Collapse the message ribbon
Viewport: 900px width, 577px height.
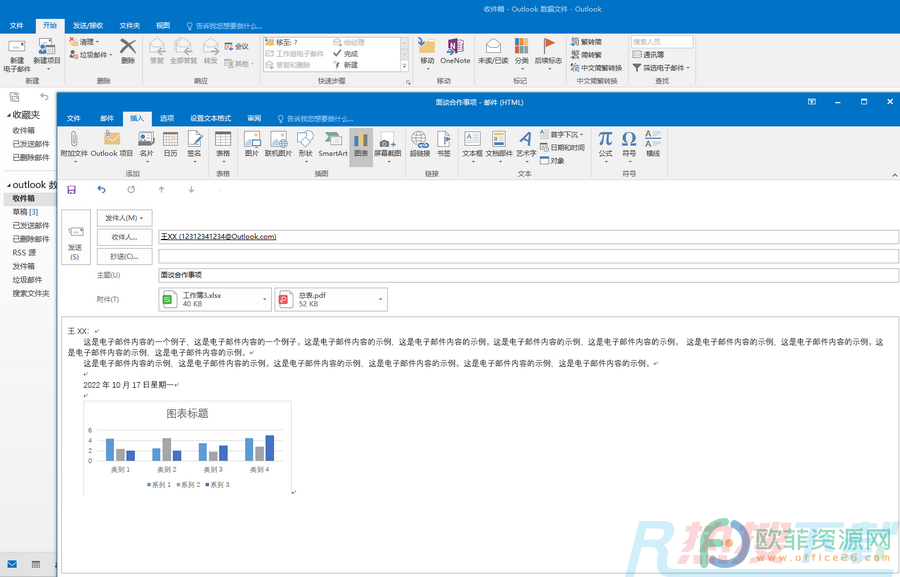pyautogui.click(x=894, y=175)
